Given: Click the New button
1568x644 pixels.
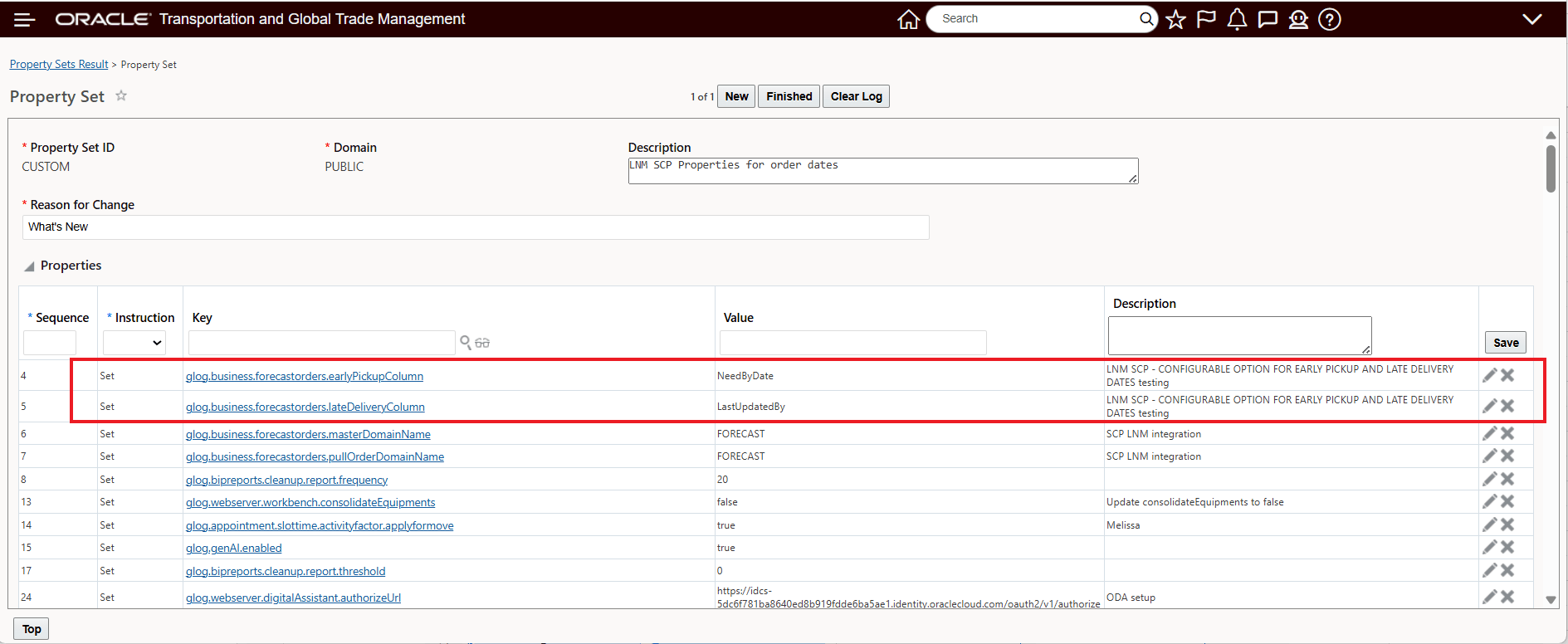Looking at the screenshot, I should [736, 96].
